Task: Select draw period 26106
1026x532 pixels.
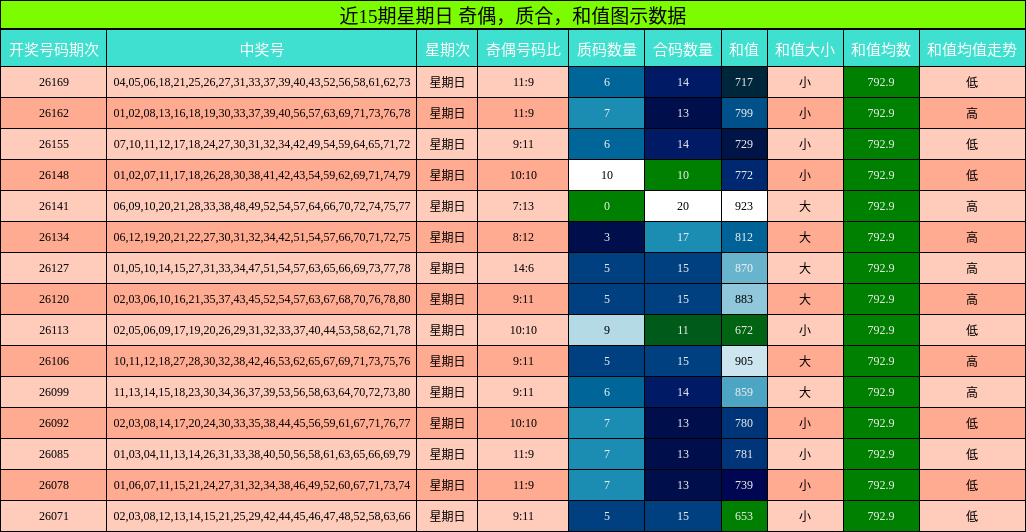Action: point(54,361)
